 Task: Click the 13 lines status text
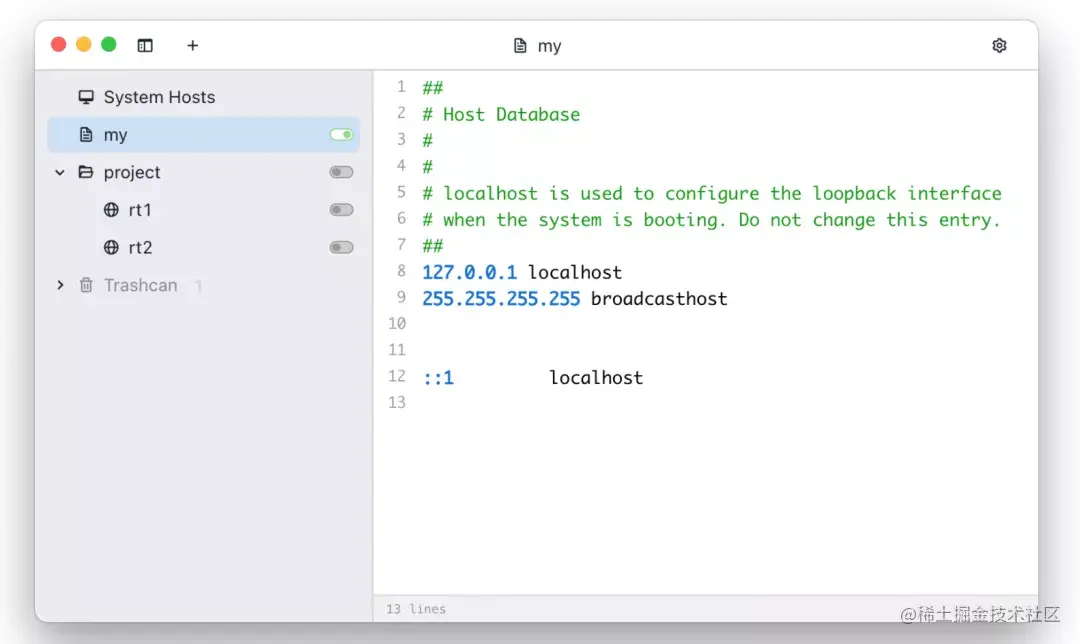pyautogui.click(x=415, y=609)
